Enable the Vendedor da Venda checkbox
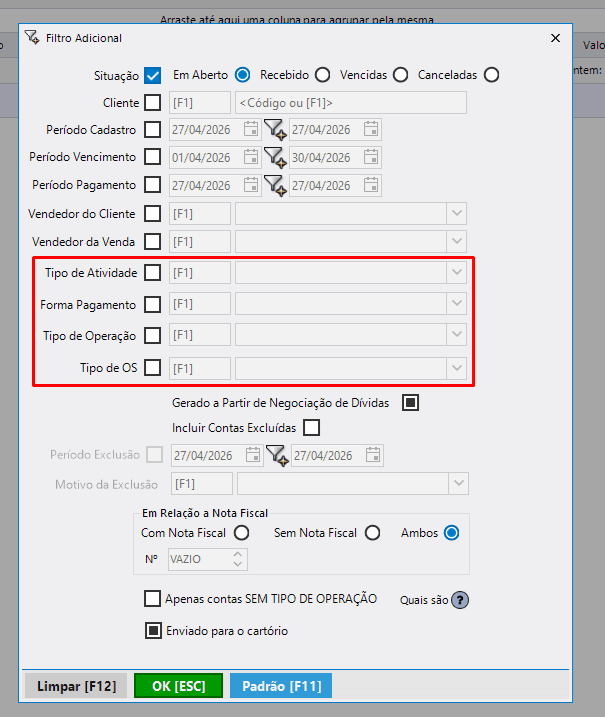This screenshot has width=605, height=717. coord(152,241)
